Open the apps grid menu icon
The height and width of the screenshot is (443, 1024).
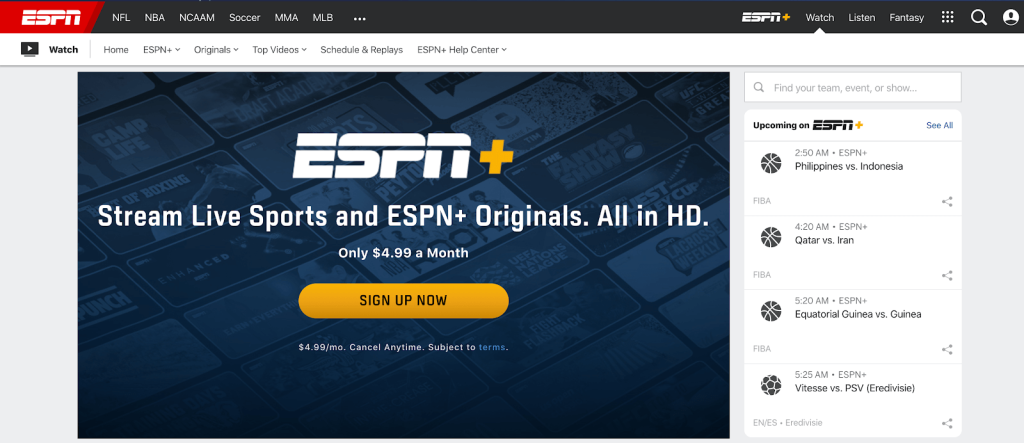pos(948,17)
